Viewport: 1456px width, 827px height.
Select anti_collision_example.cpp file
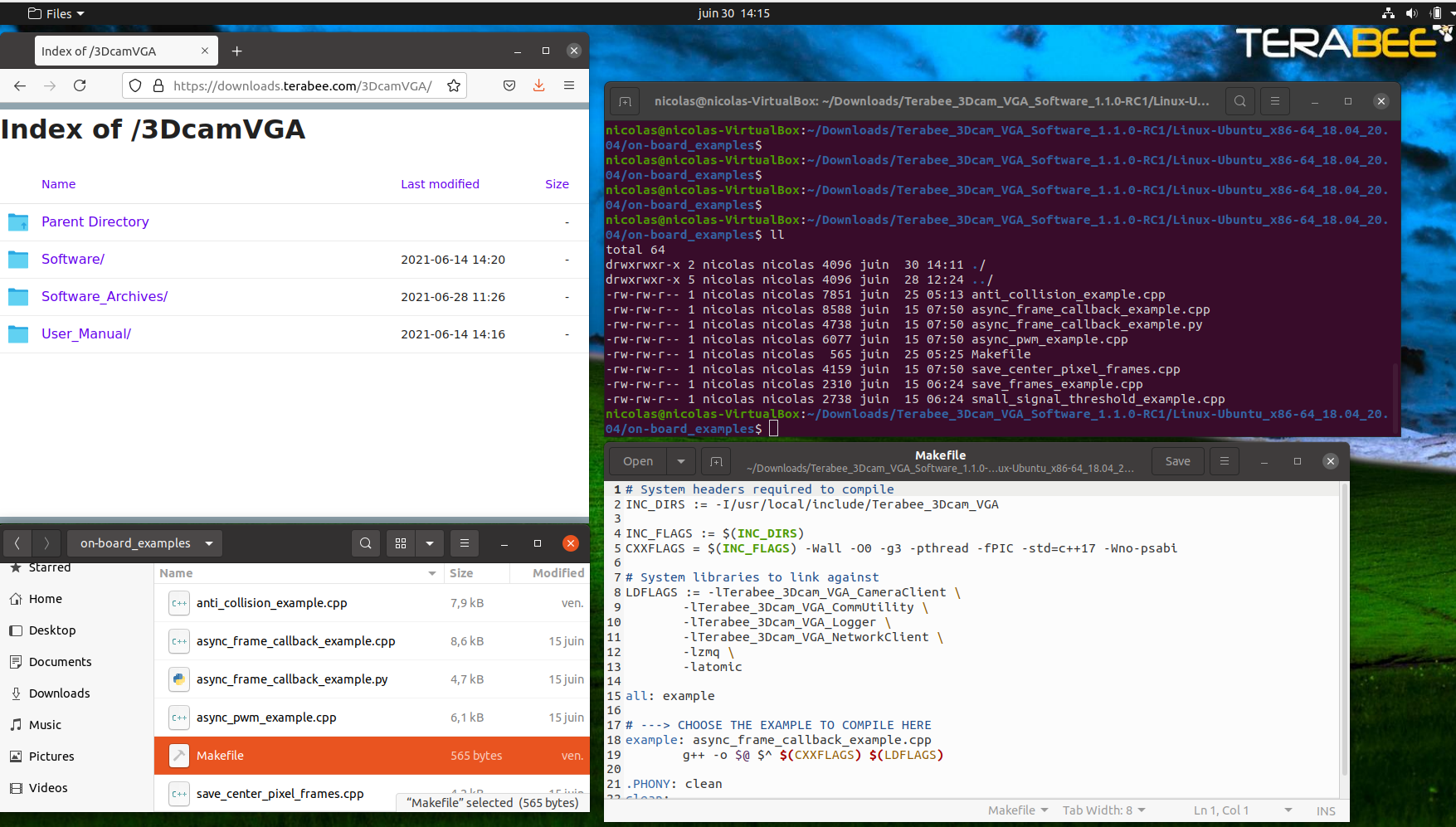pyautogui.click(x=372, y=603)
